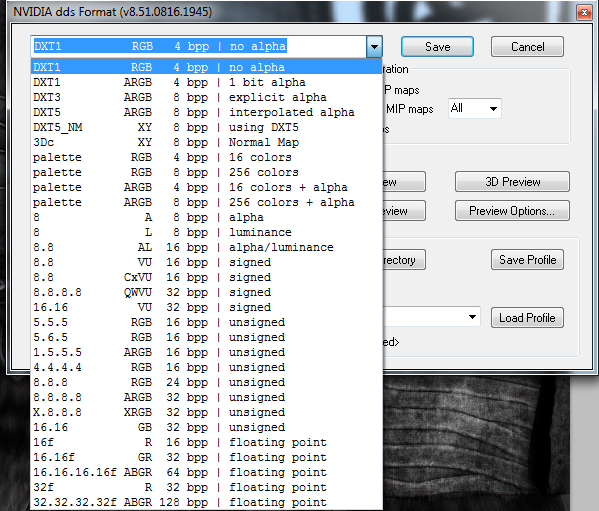Select 16.16 VU 32 bpp signed
The image size is (599, 511).
tap(206, 307)
